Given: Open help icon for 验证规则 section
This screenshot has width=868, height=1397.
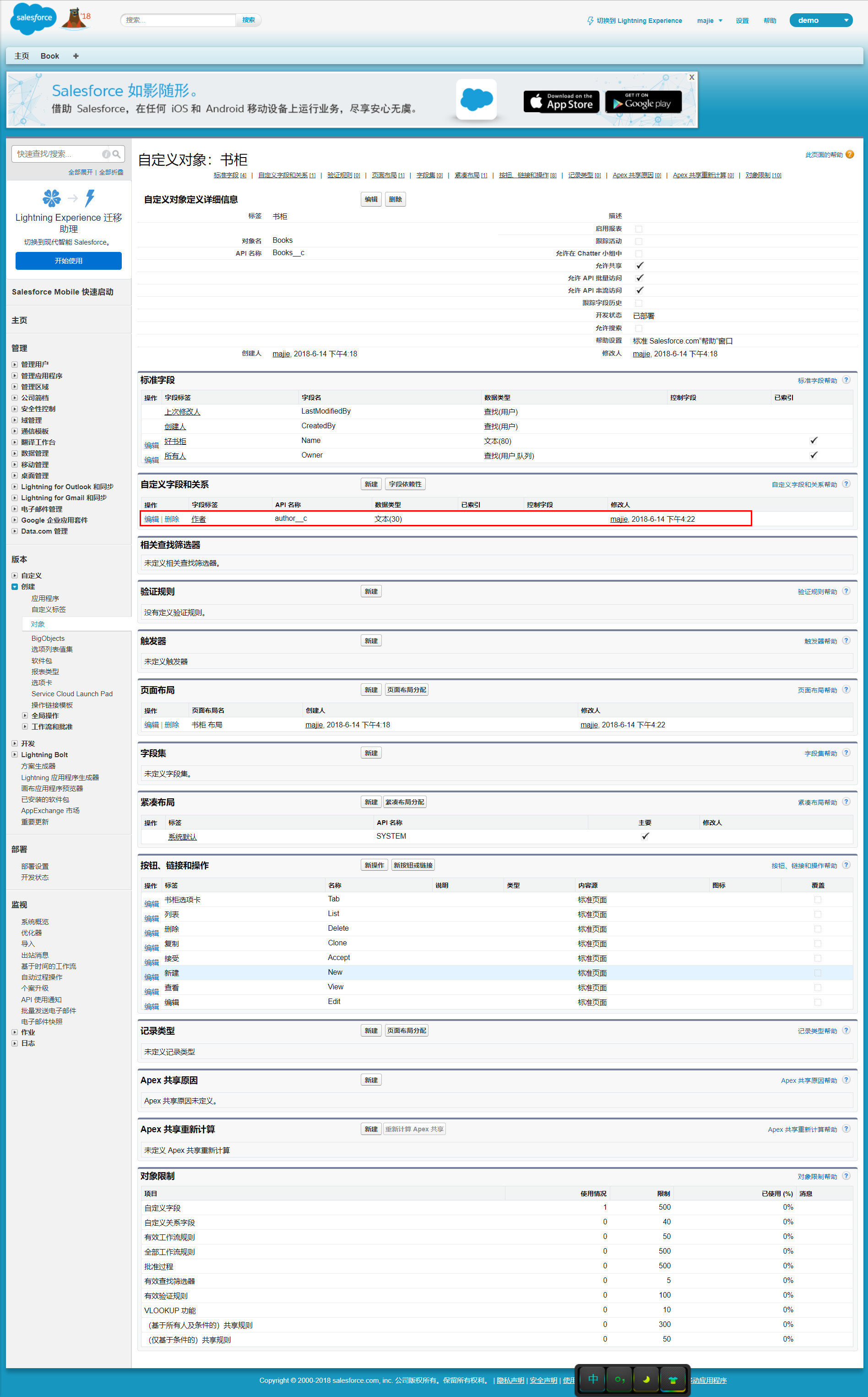Looking at the screenshot, I should [846, 591].
